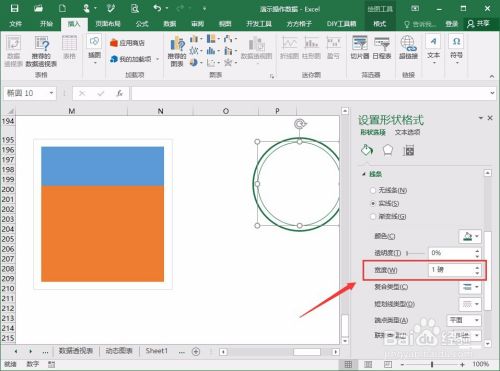Viewport: 500px width, 371px height.
Task: Switch to the Formulas (公式) tab
Action: 142,24
